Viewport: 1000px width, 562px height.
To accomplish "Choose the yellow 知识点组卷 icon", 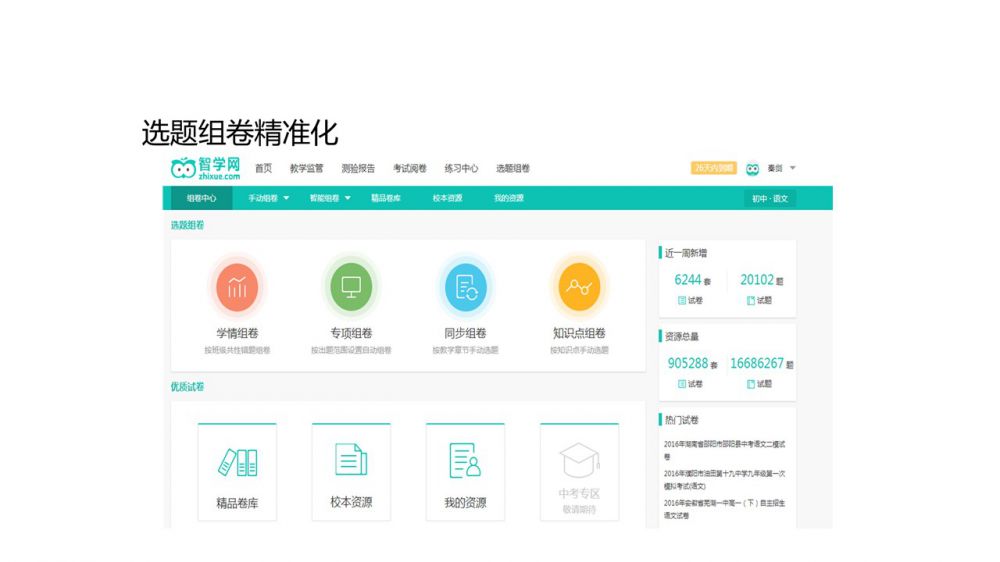I will [x=579, y=288].
